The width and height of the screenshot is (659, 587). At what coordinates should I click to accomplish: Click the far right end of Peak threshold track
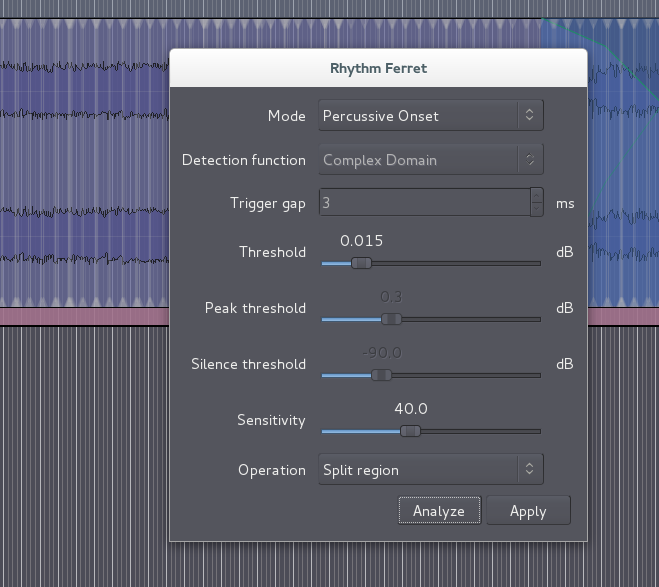pyautogui.click(x=537, y=319)
